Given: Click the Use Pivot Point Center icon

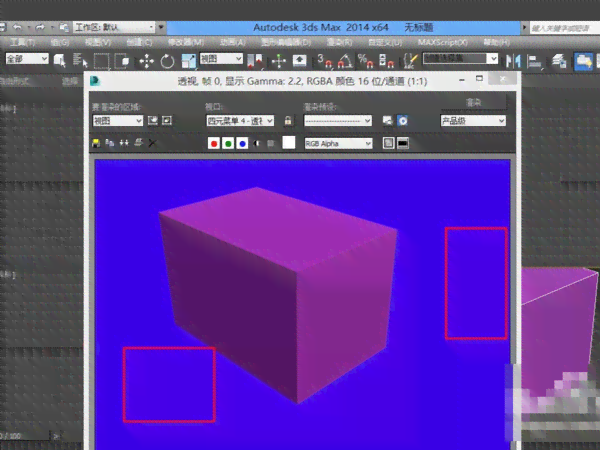Looking at the screenshot, I should [255, 61].
